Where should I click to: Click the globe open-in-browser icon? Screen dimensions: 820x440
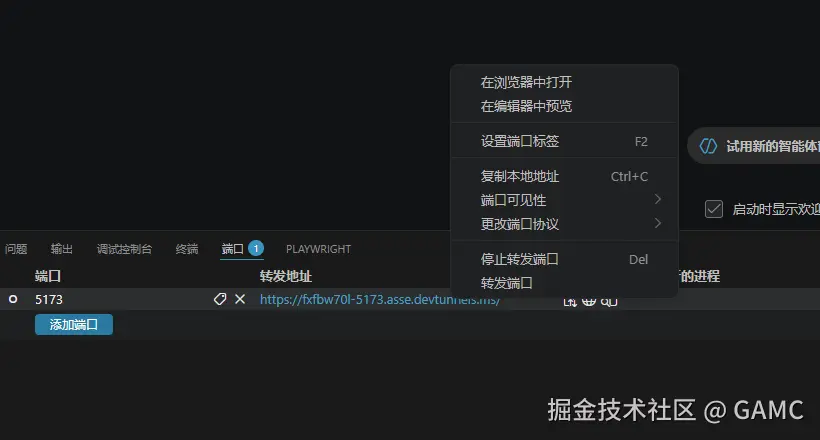click(589, 302)
